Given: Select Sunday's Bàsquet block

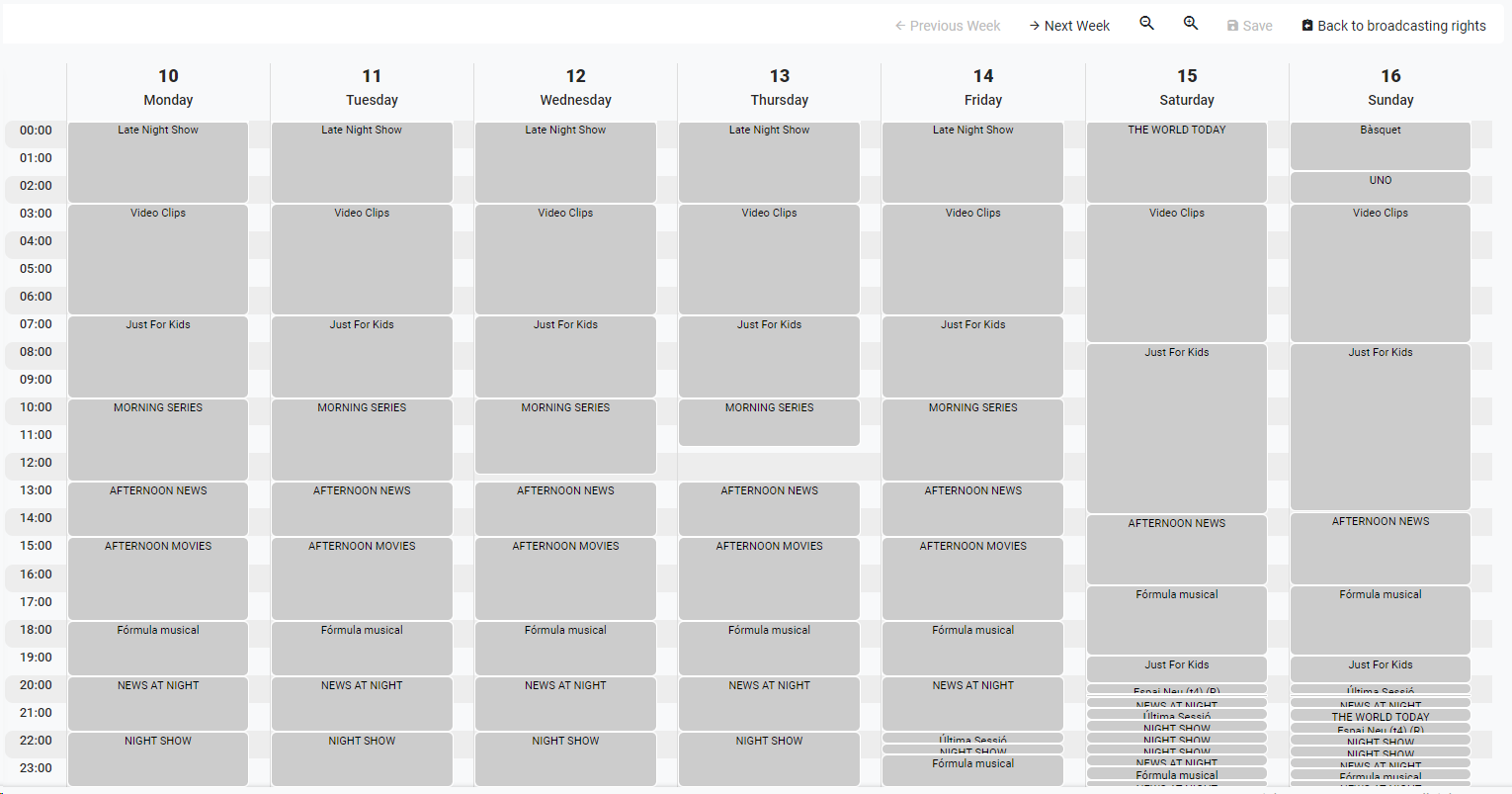Looking at the screenshot, I should coord(1380,145).
